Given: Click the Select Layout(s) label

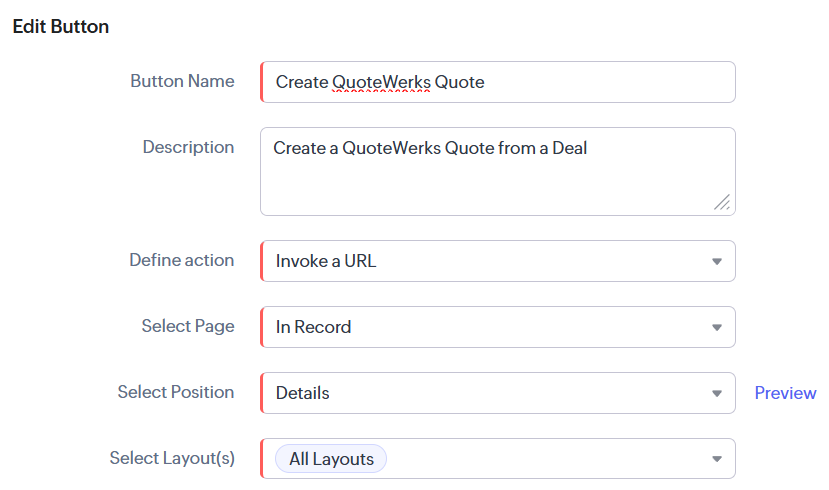Looking at the screenshot, I should tap(172, 458).
